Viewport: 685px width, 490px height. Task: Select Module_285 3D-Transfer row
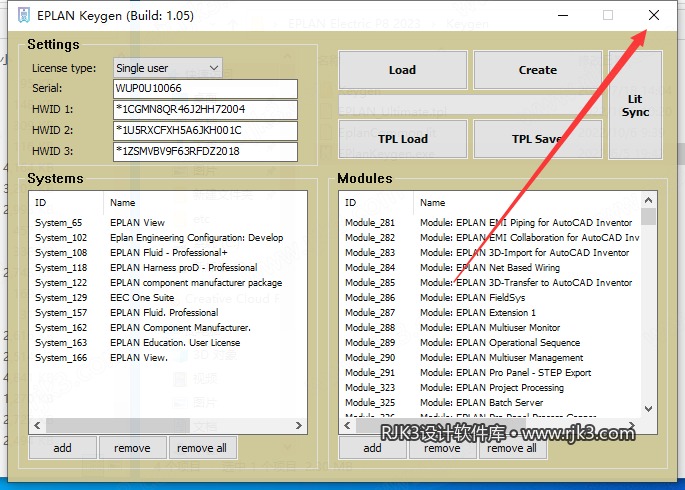[x=490, y=283]
